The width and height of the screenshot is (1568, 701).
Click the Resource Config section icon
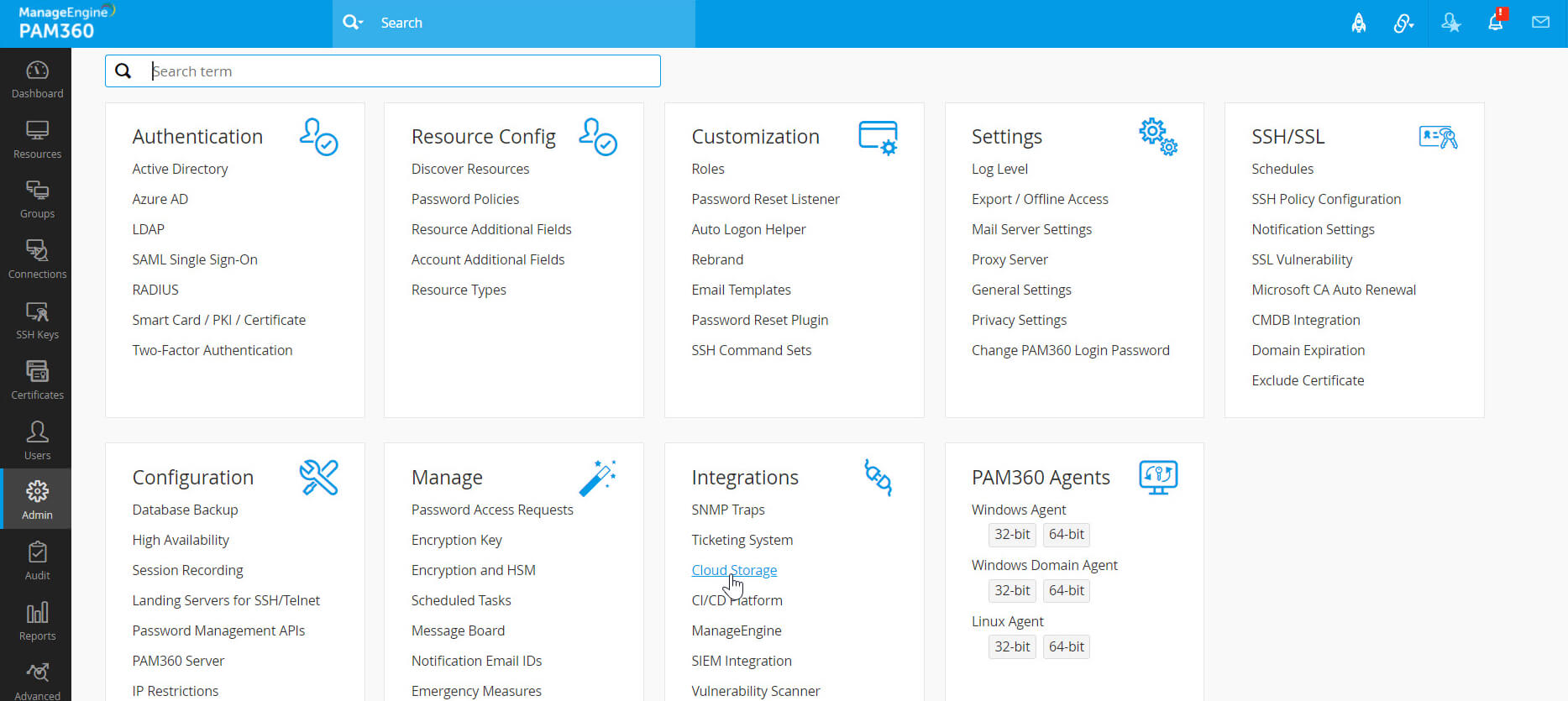click(598, 137)
